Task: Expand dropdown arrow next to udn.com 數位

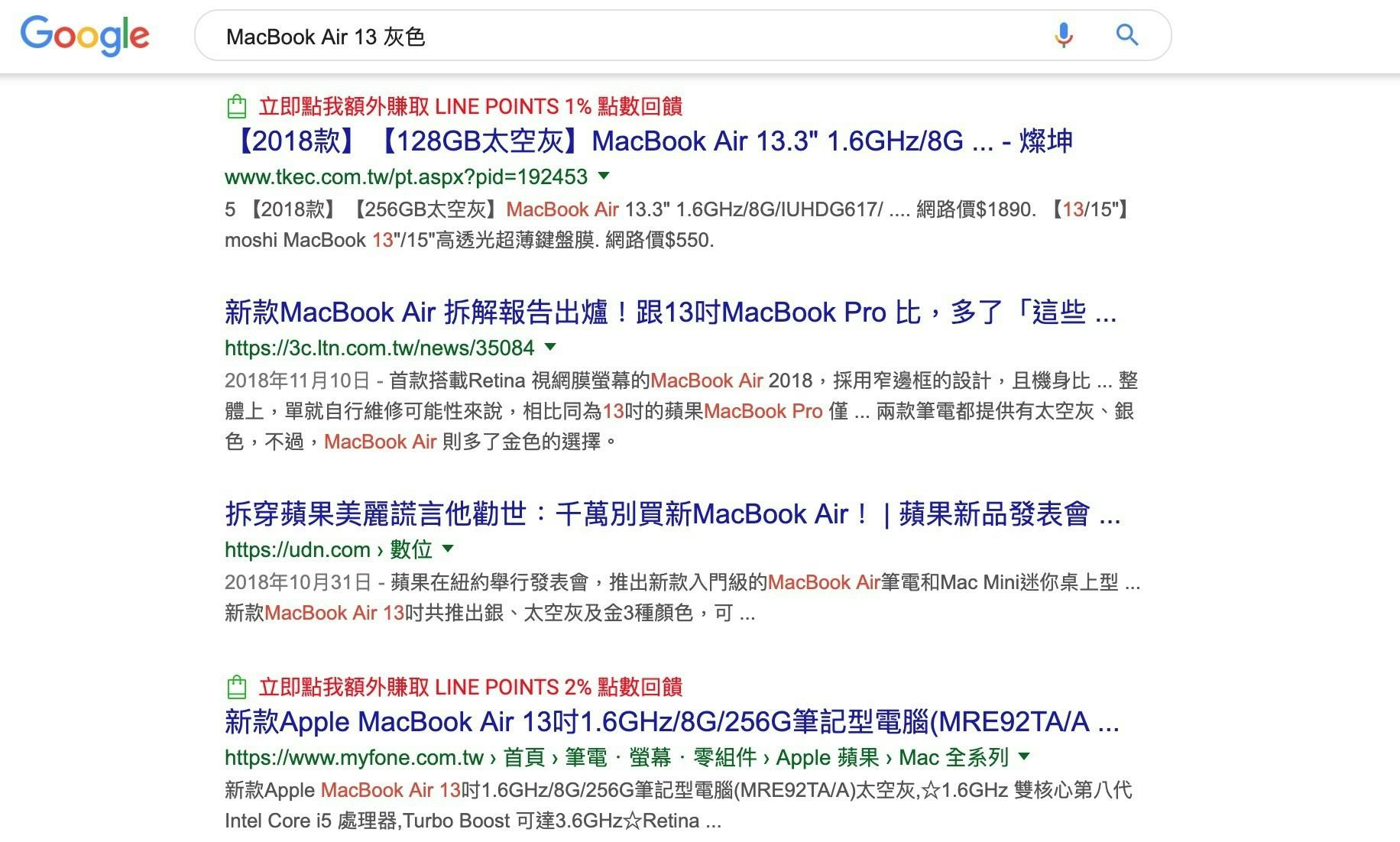Action: (x=449, y=549)
